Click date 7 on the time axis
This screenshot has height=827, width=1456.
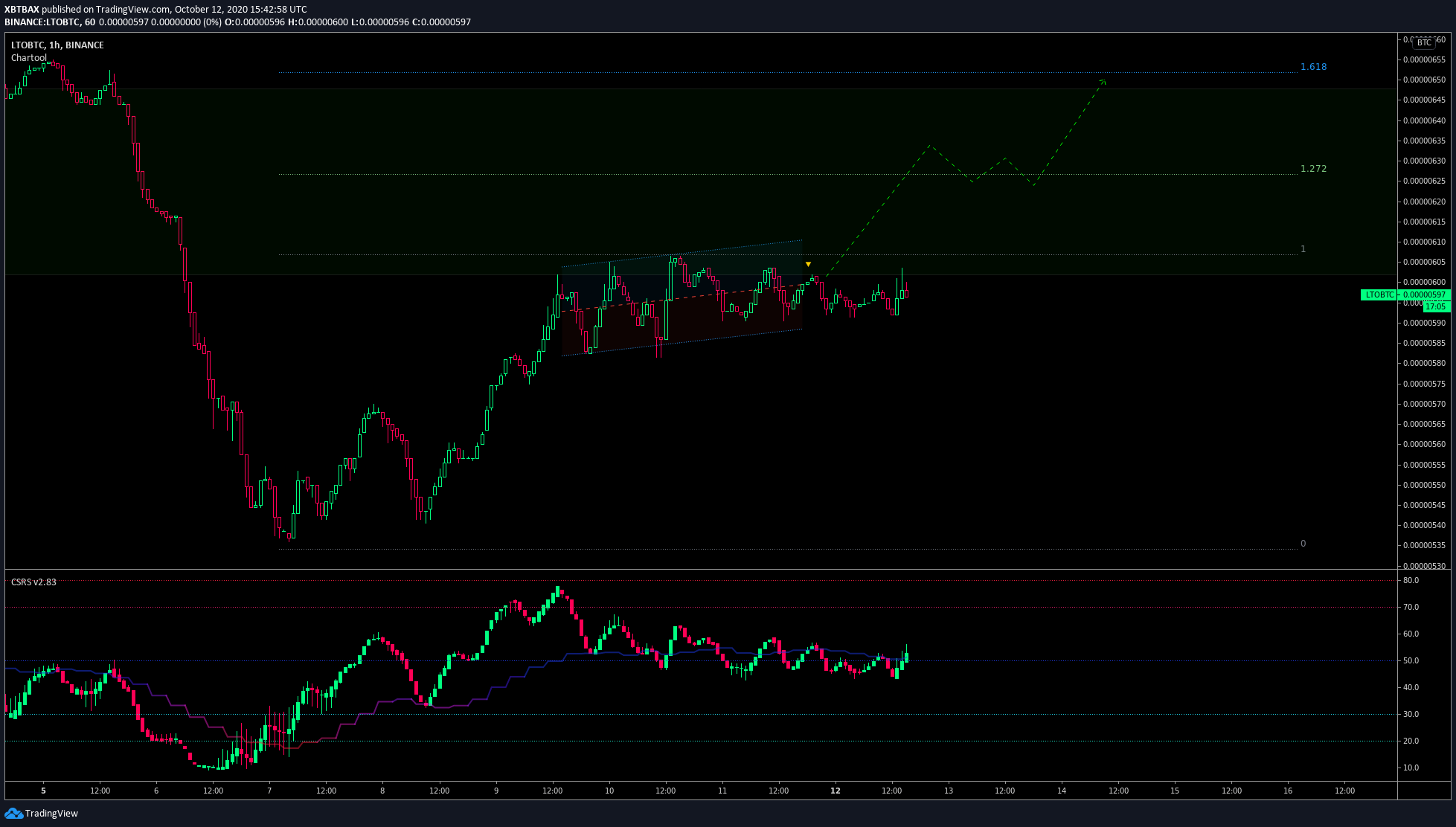pos(269,791)
